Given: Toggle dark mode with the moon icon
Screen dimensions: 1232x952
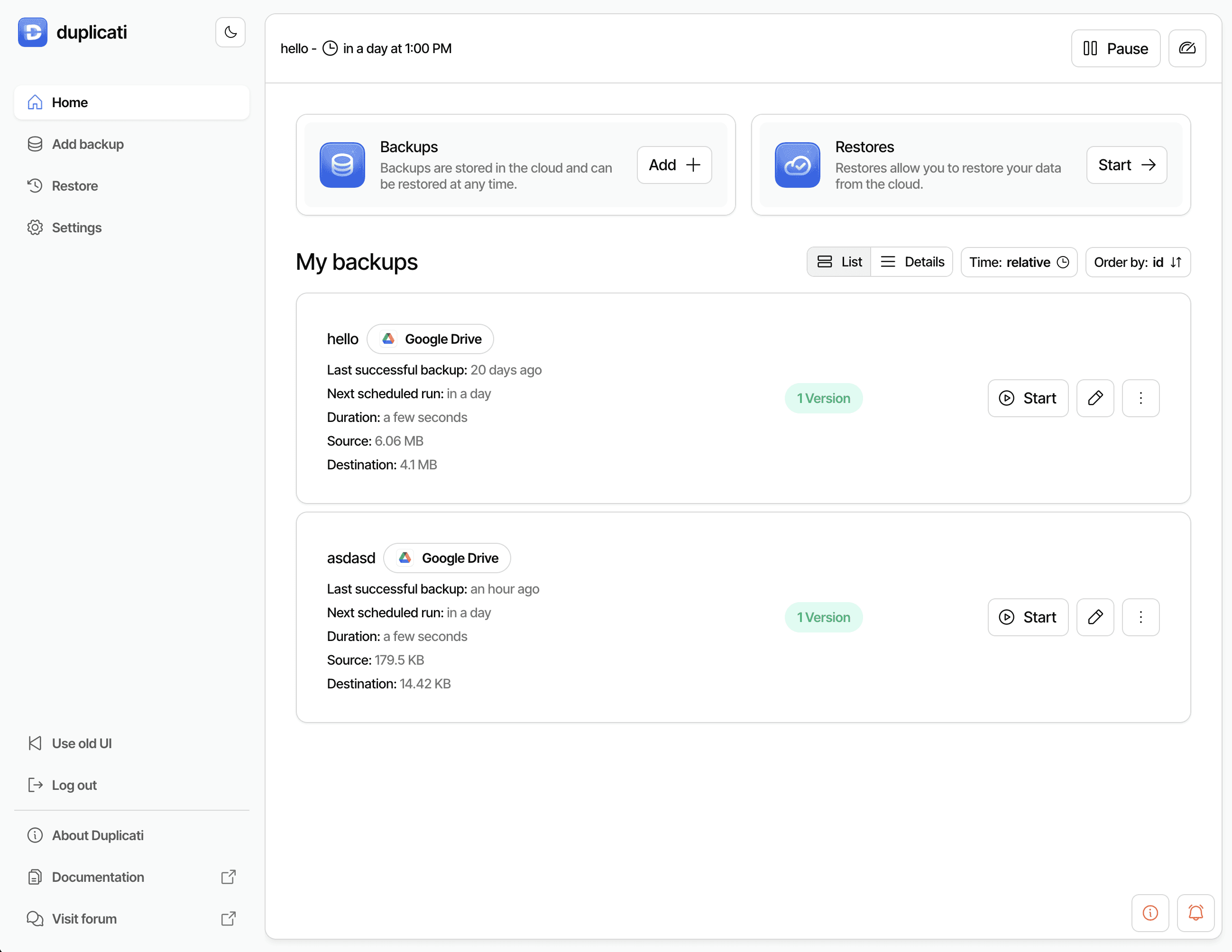Looking at the screenshot, I should click(230, 32).
